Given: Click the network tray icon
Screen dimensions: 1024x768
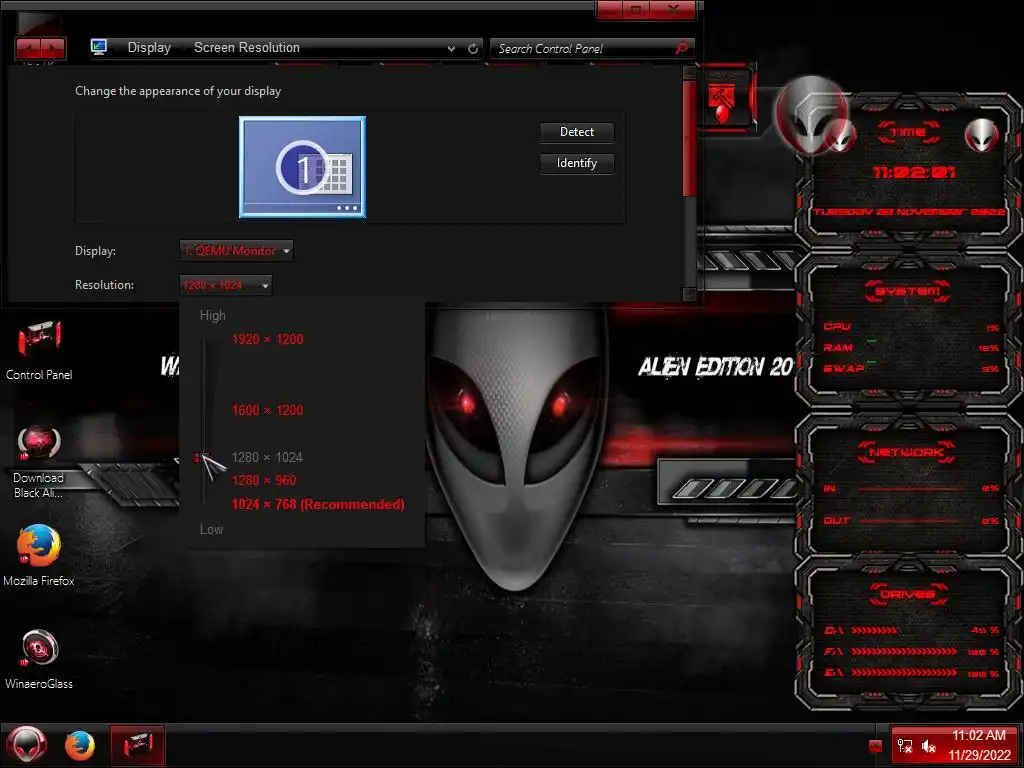Looking at the screenshot, I should (905, 746).
